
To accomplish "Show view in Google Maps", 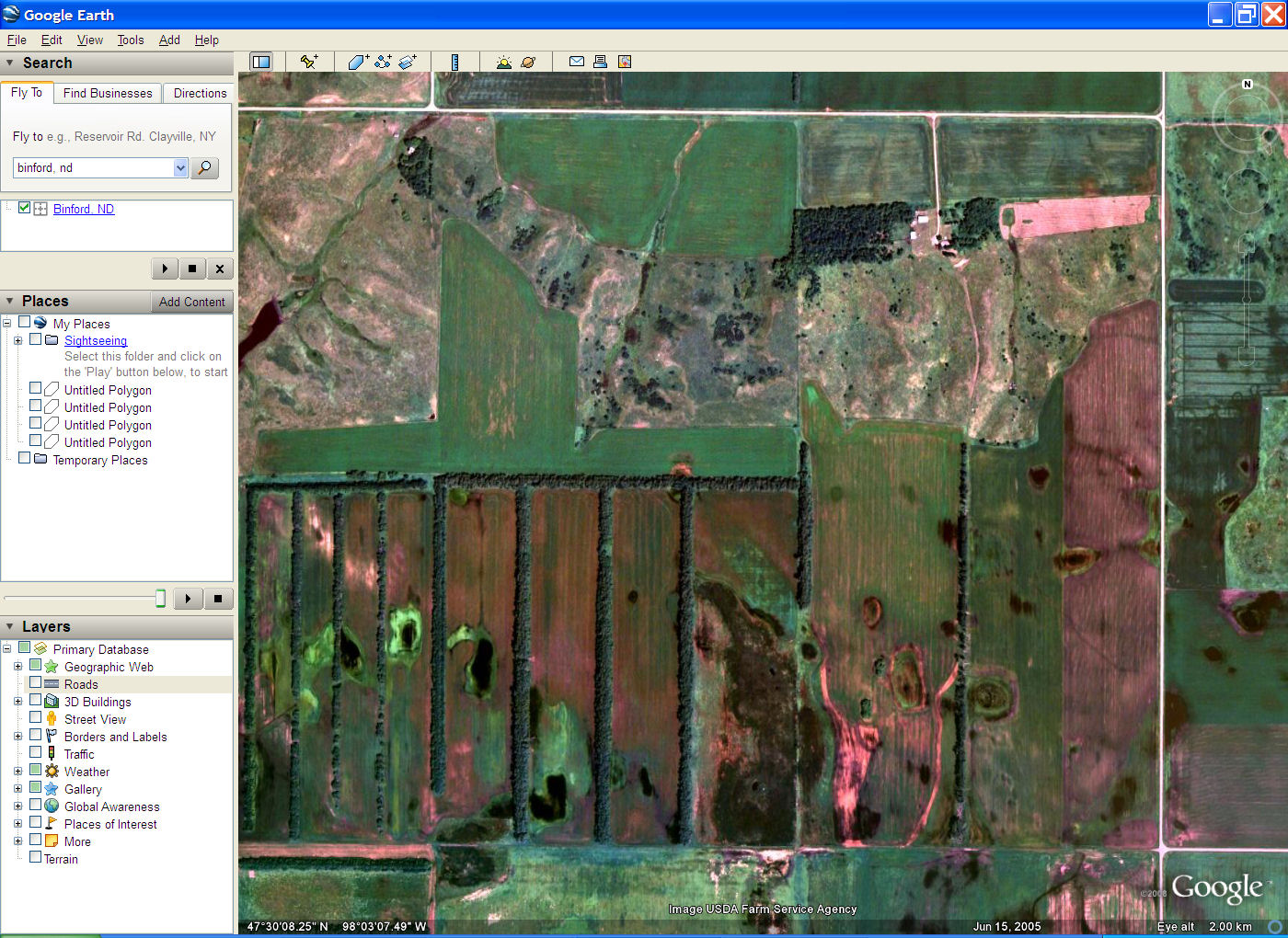I will tap(625, 62).
